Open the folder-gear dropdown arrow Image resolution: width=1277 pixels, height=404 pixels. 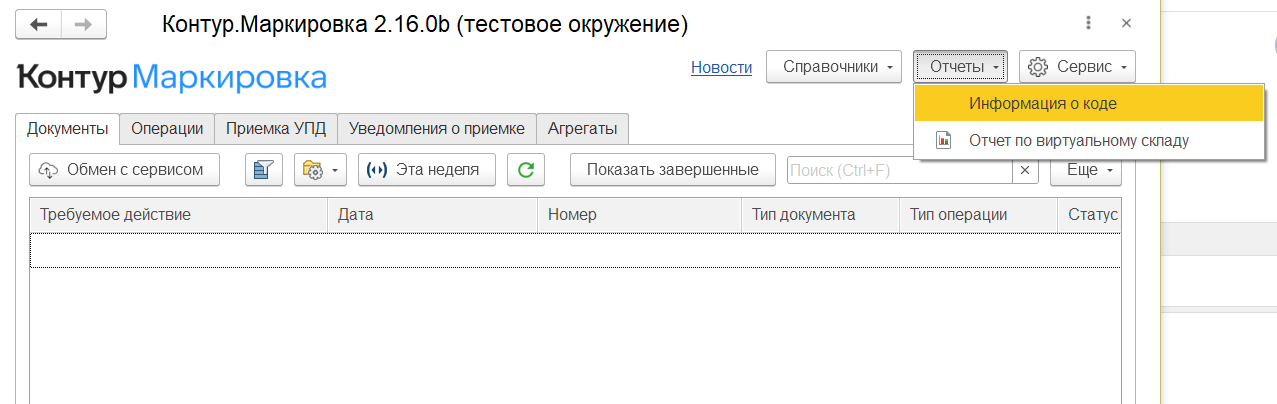[334, 171]
